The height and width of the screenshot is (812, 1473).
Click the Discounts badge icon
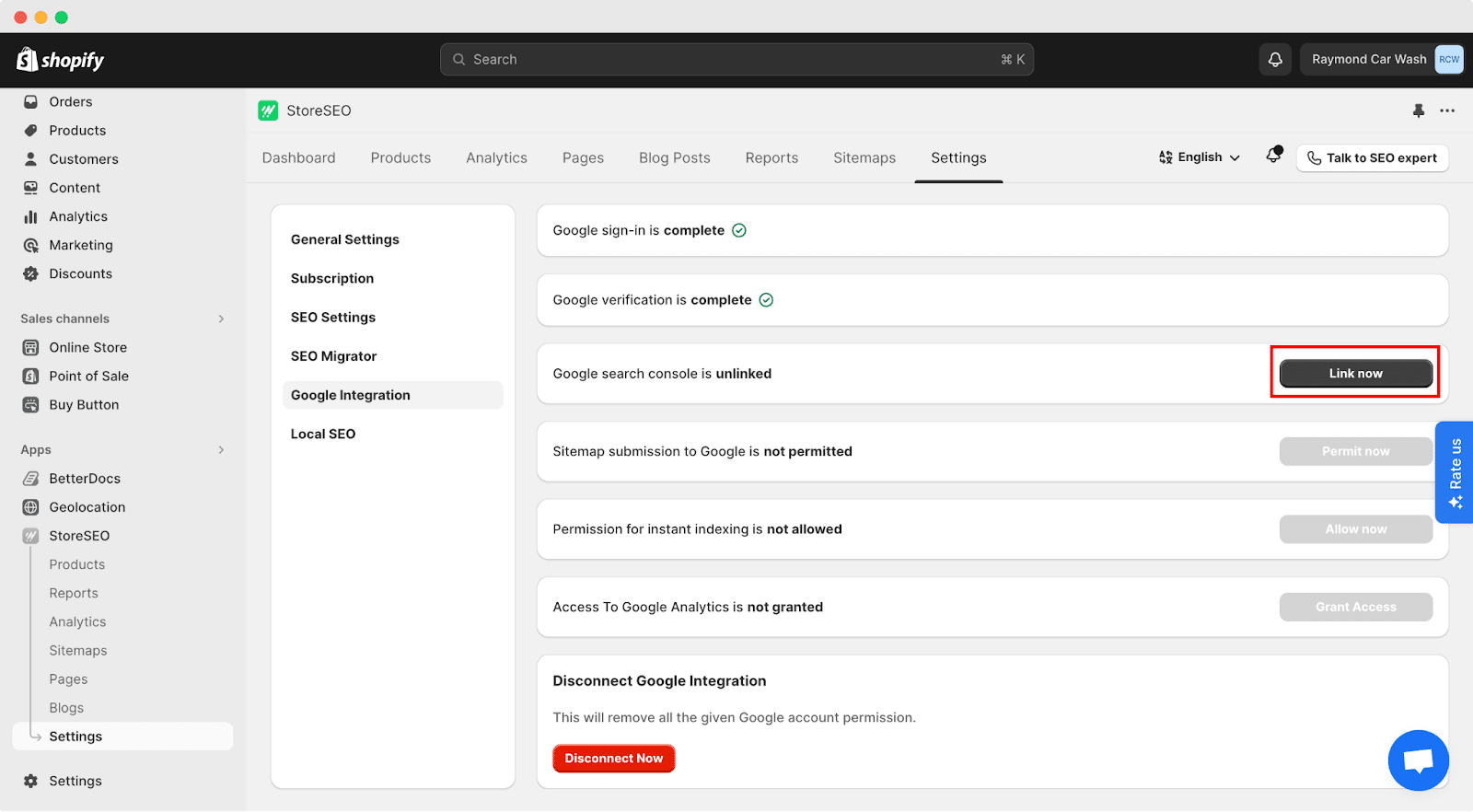pos(30,273)
